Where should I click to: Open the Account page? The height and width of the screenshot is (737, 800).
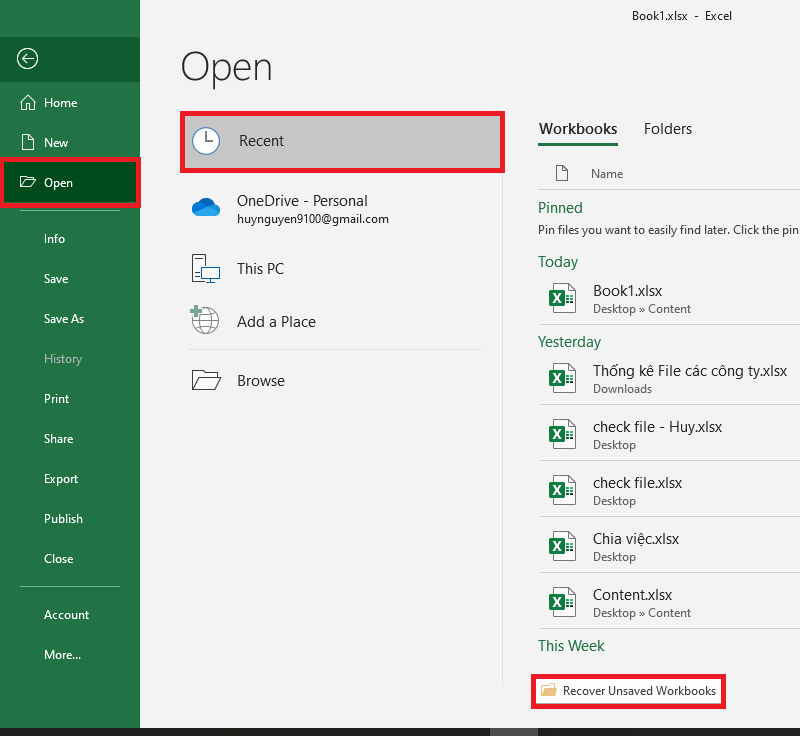[66, 615]
